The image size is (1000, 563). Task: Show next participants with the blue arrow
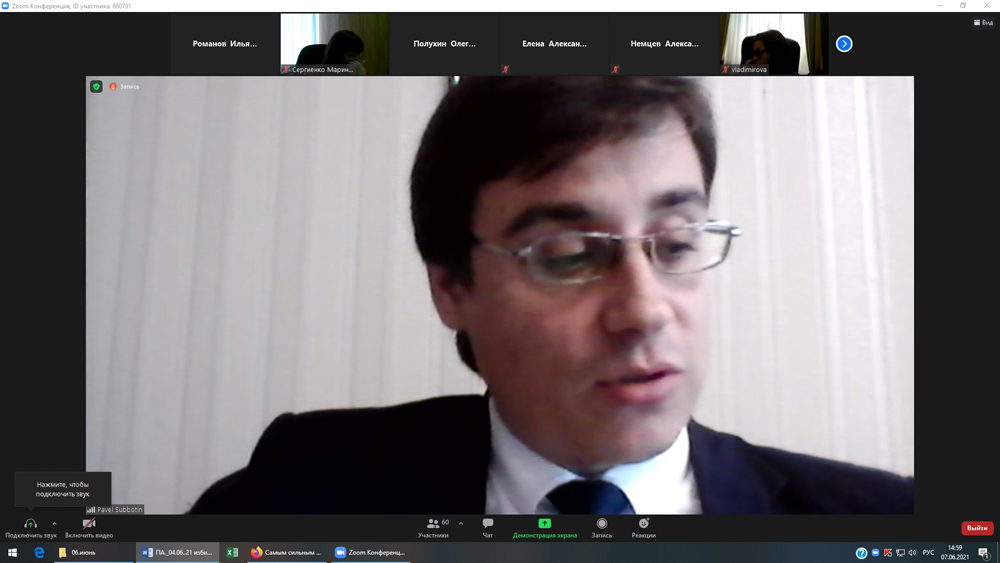tap(844, 44)
